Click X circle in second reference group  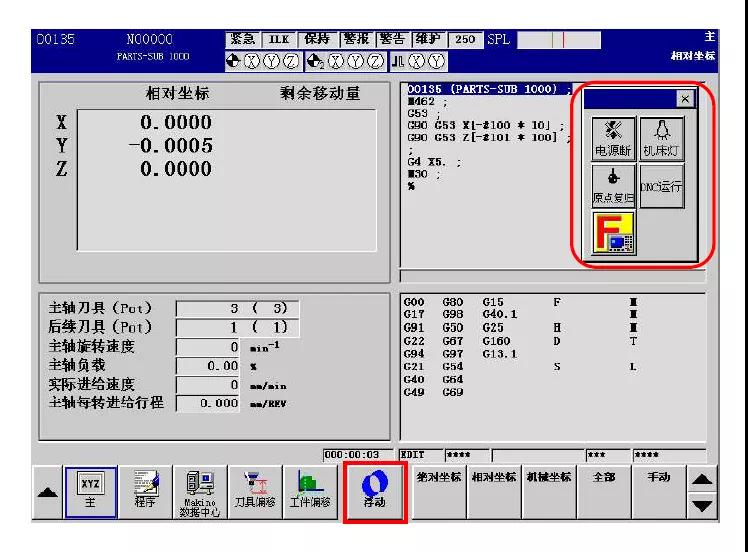(336, 61)
